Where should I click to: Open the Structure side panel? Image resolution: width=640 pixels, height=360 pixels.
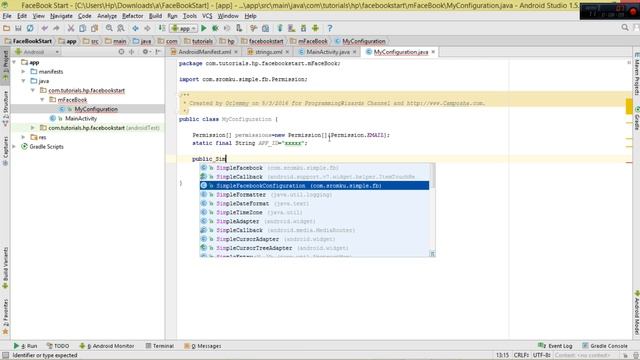(x=5, y=108)
